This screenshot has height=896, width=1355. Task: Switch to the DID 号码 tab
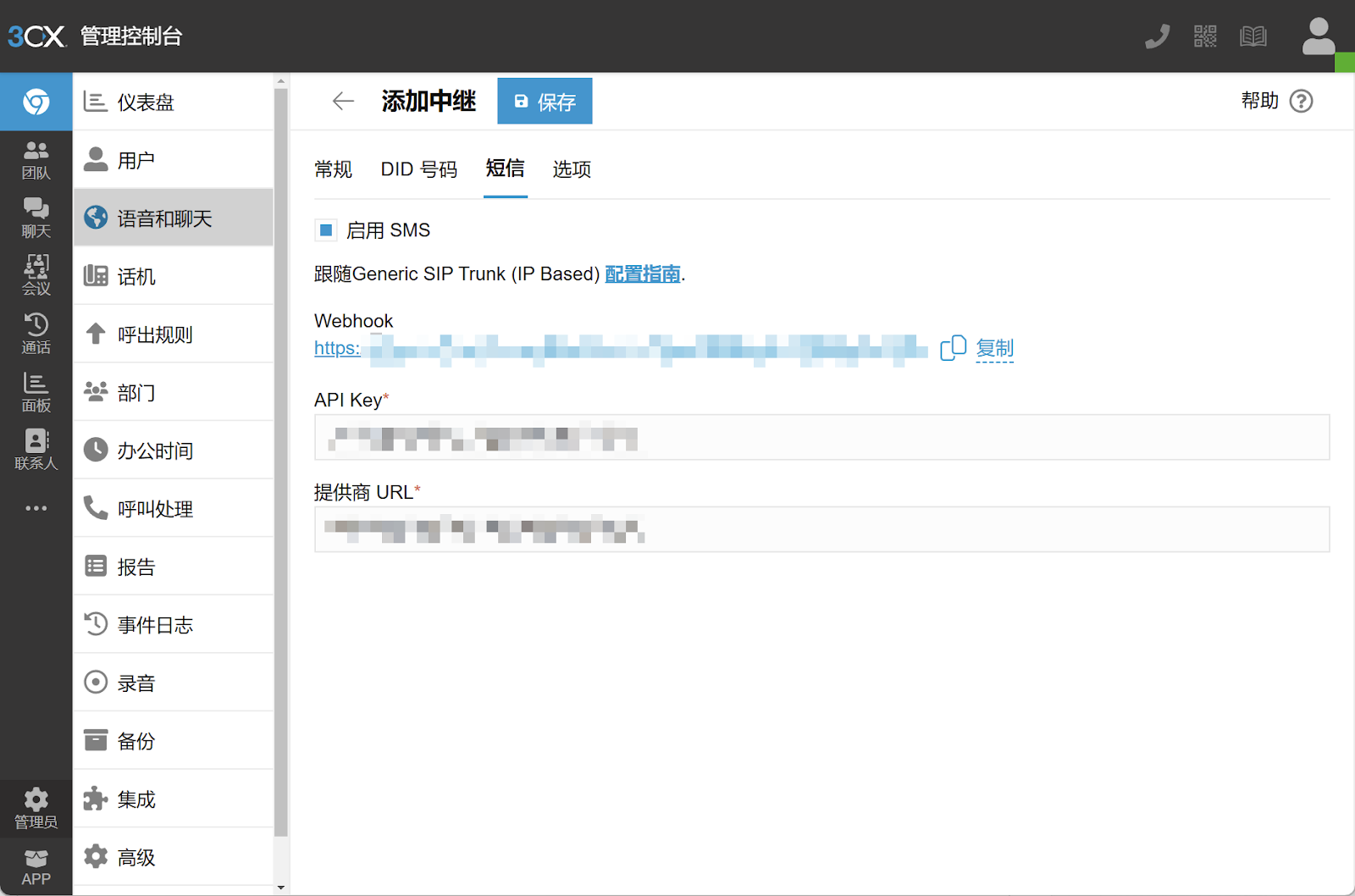[x=419, y=169]
